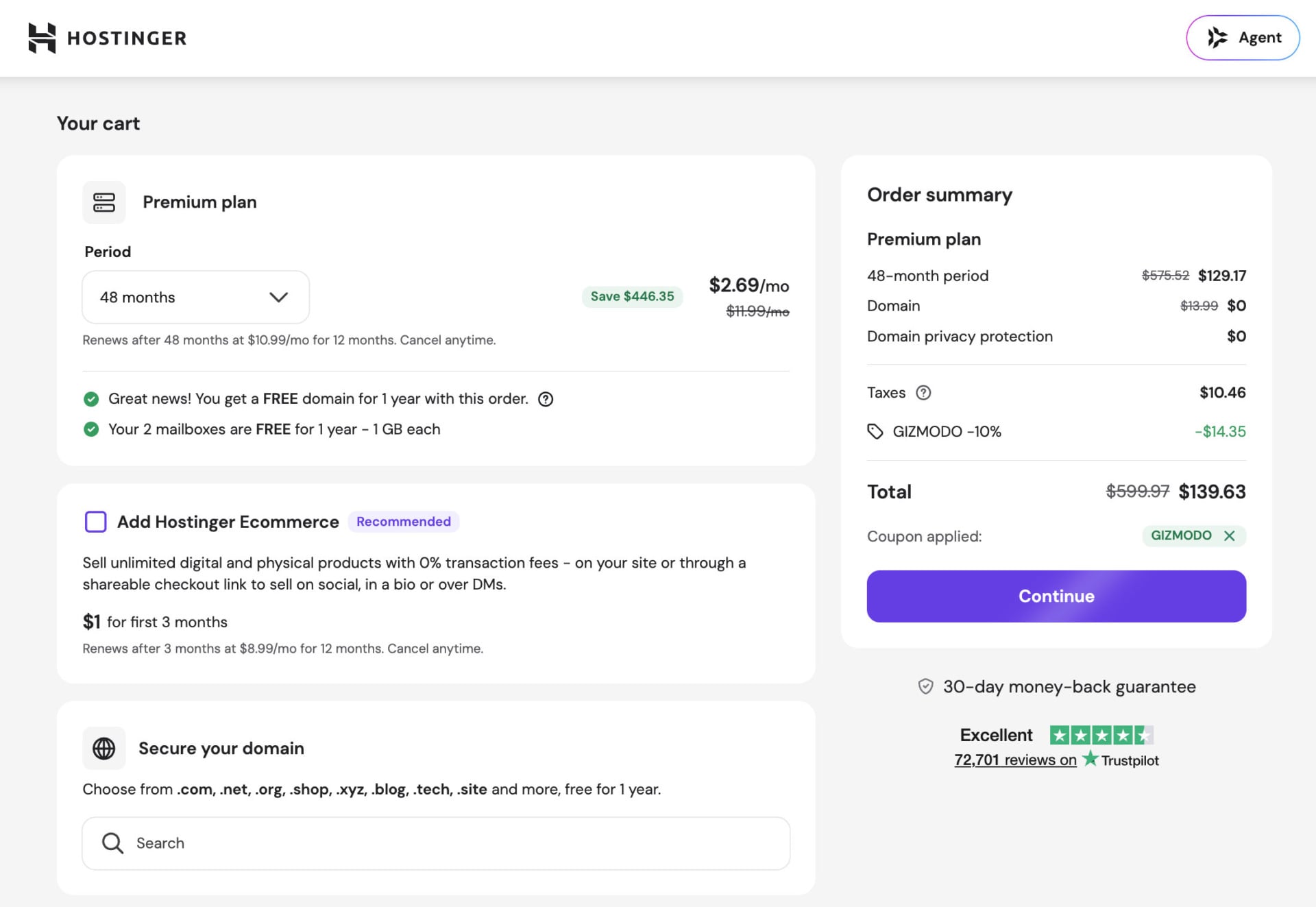Click green checkmark beside free domain notice
This screenshot has height=907, width=1316.
(90, 399)
